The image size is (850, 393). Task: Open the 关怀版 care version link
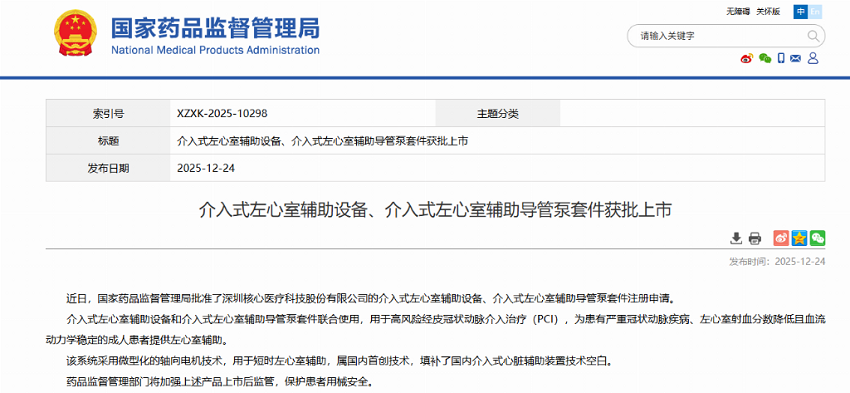tap(768, 11)
